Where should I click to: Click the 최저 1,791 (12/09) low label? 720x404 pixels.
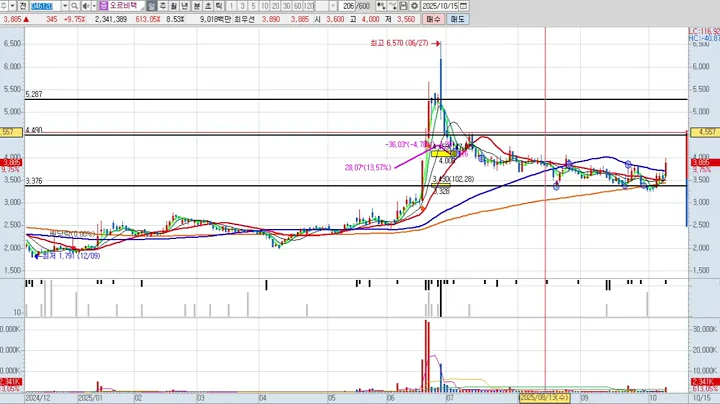(x=71, y=256)
